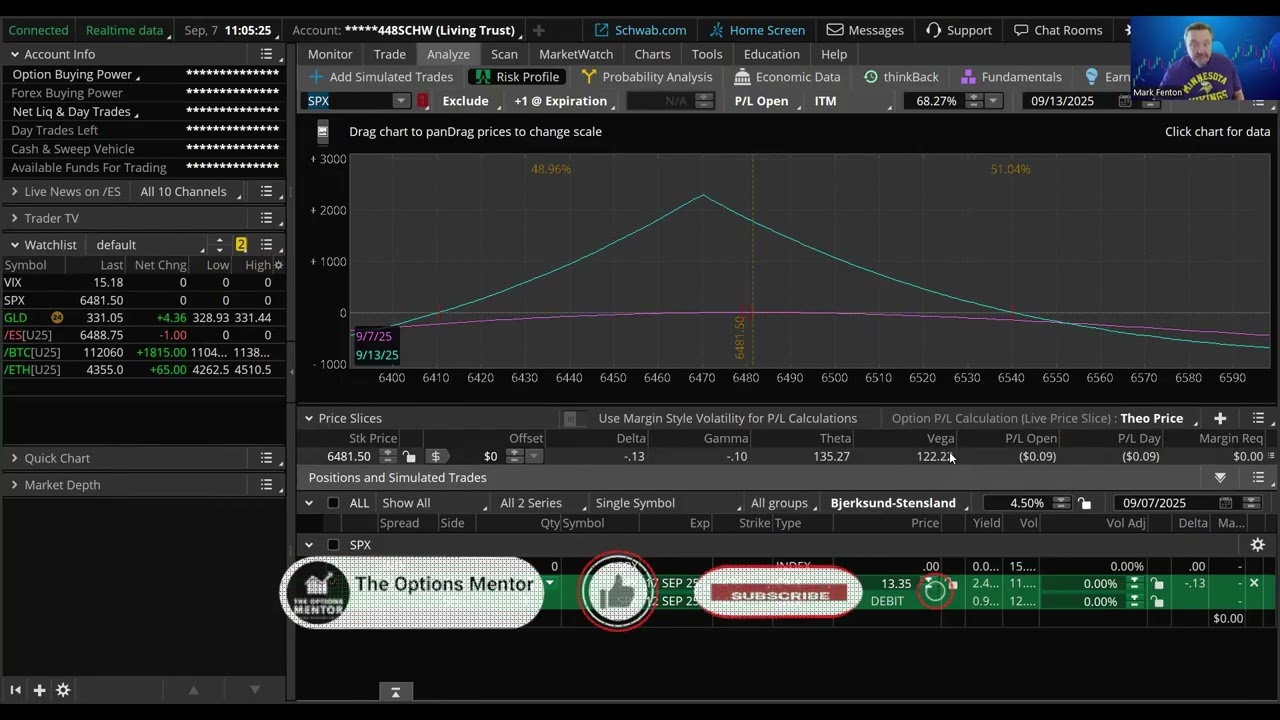Click the dollar sign icon in price slice row
This screenshot has width=1280, height=720.
pyautogui.click(x=435, y=456)
